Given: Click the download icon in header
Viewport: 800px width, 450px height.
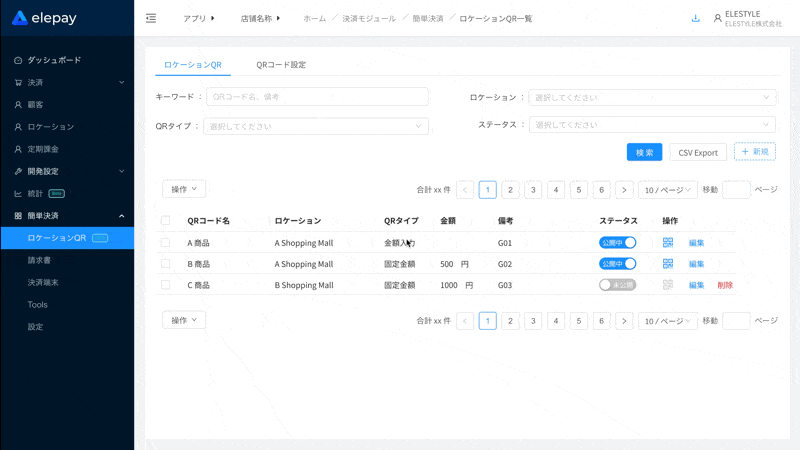Looking at the screenshot, I should (695, 18).
